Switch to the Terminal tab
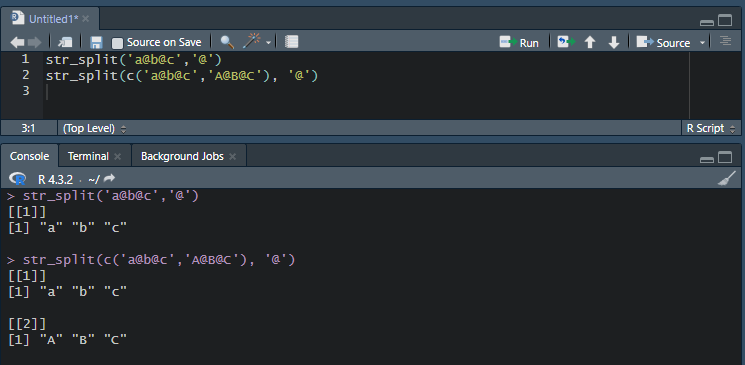745x365 pixels. click(x=88, y=156)
